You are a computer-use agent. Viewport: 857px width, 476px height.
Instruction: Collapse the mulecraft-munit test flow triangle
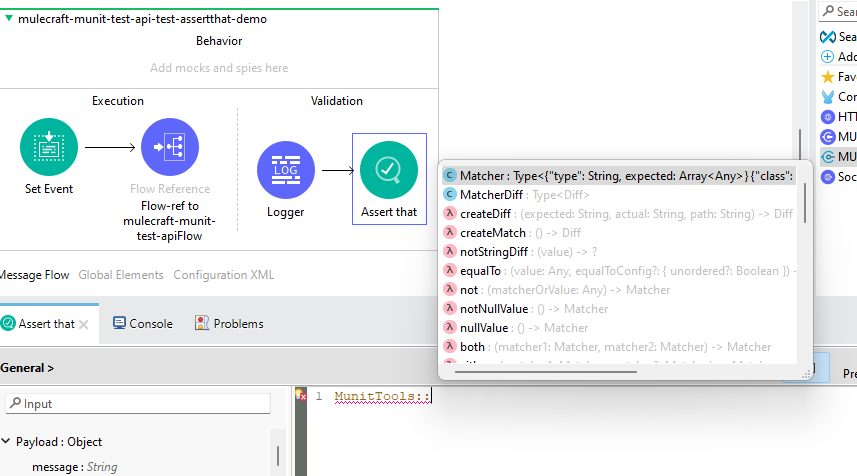pyautogui.click(x=9, y=18)
